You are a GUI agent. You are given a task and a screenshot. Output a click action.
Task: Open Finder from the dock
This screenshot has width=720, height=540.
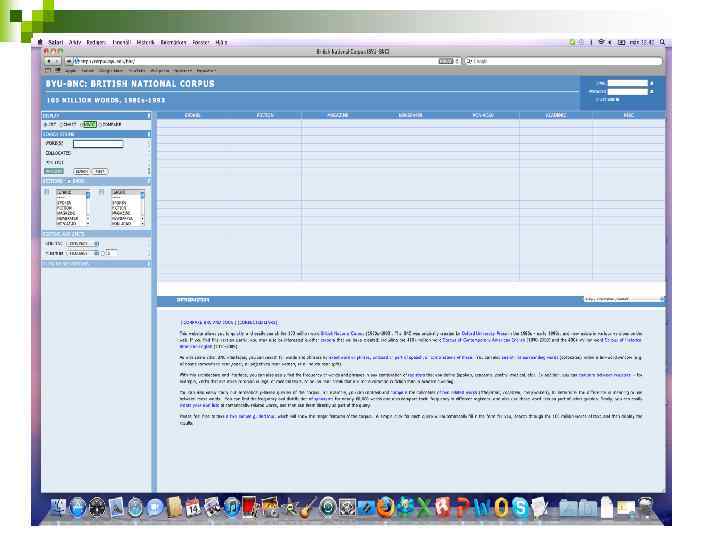[x=59, y=508]
